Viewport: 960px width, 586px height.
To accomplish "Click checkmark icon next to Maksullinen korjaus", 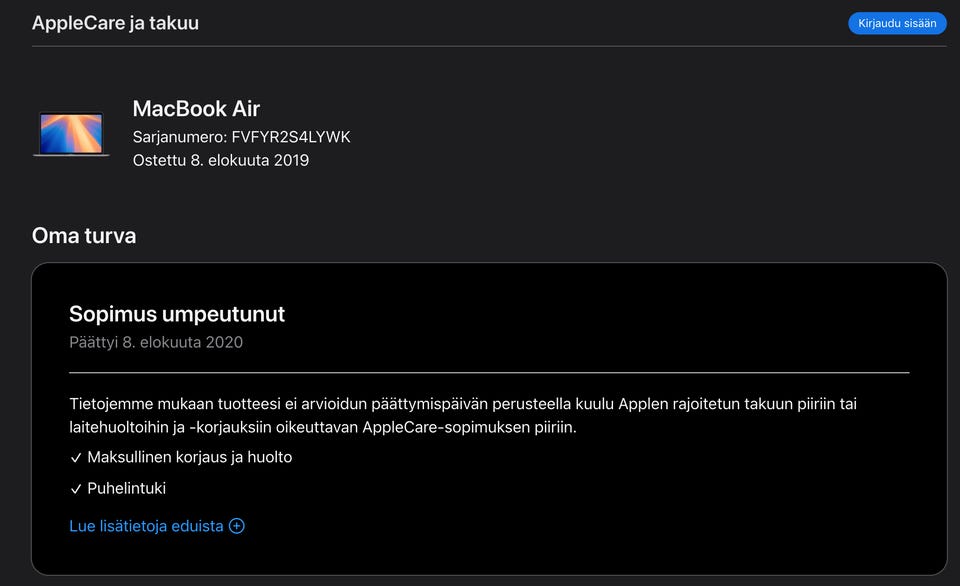I will tap(76, 458).
